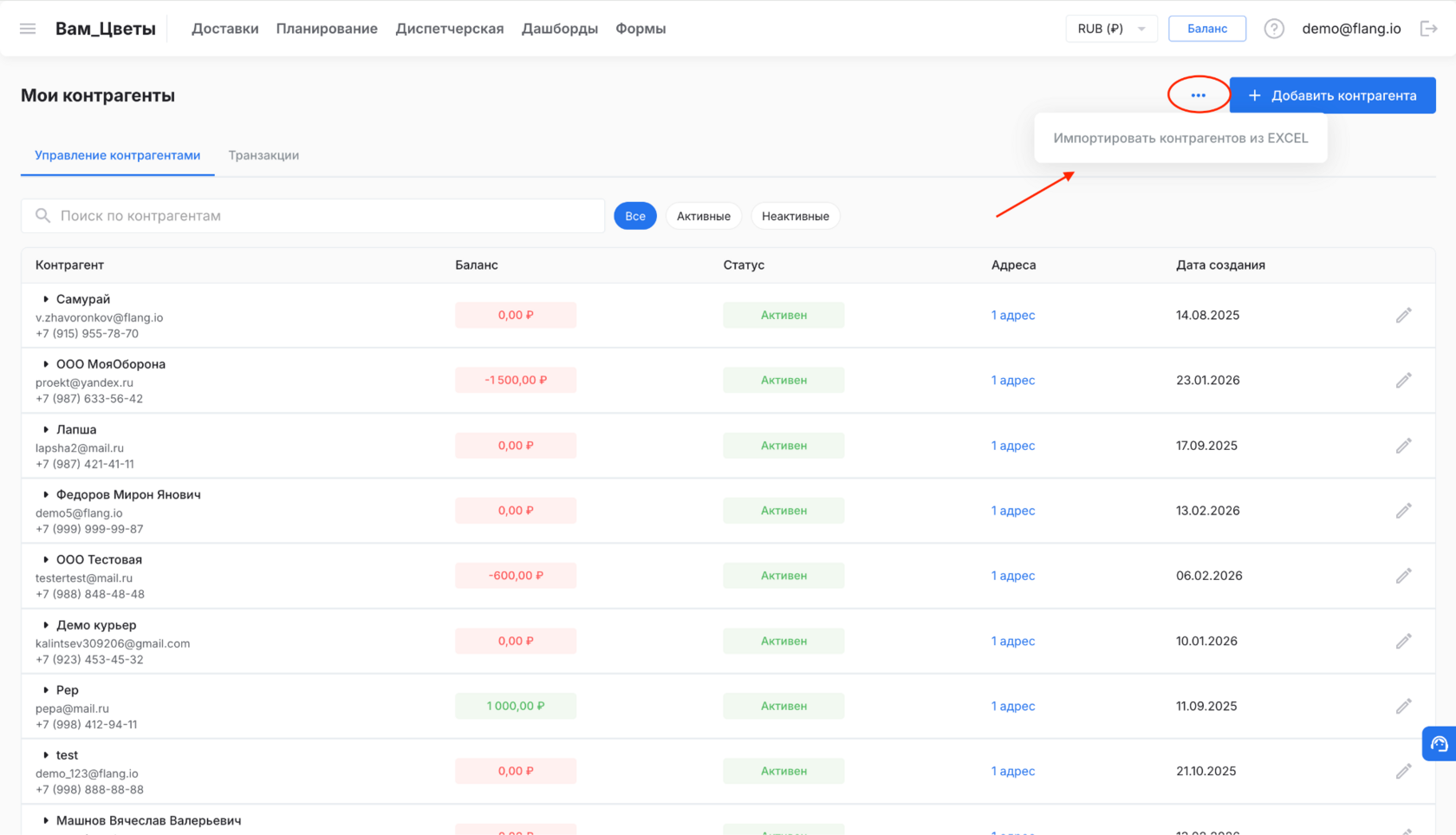Open the hamburger sidebar menu

28,29
